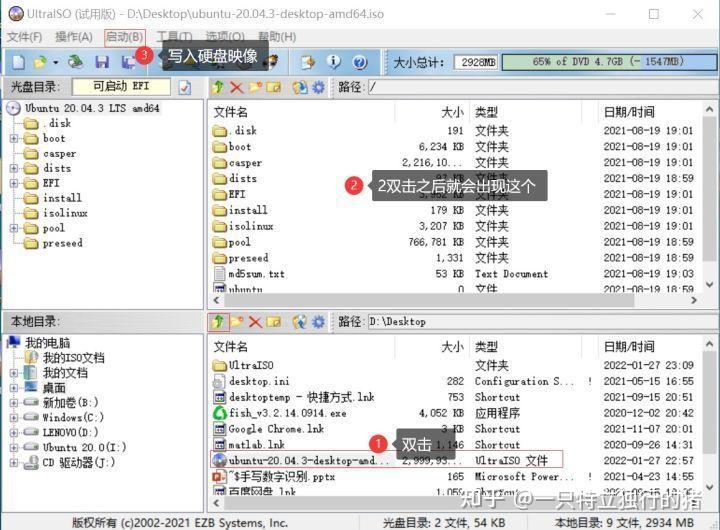Click the 我的电脑 computer icon
The height and width of the screenshot is (530, 720).
14,342
